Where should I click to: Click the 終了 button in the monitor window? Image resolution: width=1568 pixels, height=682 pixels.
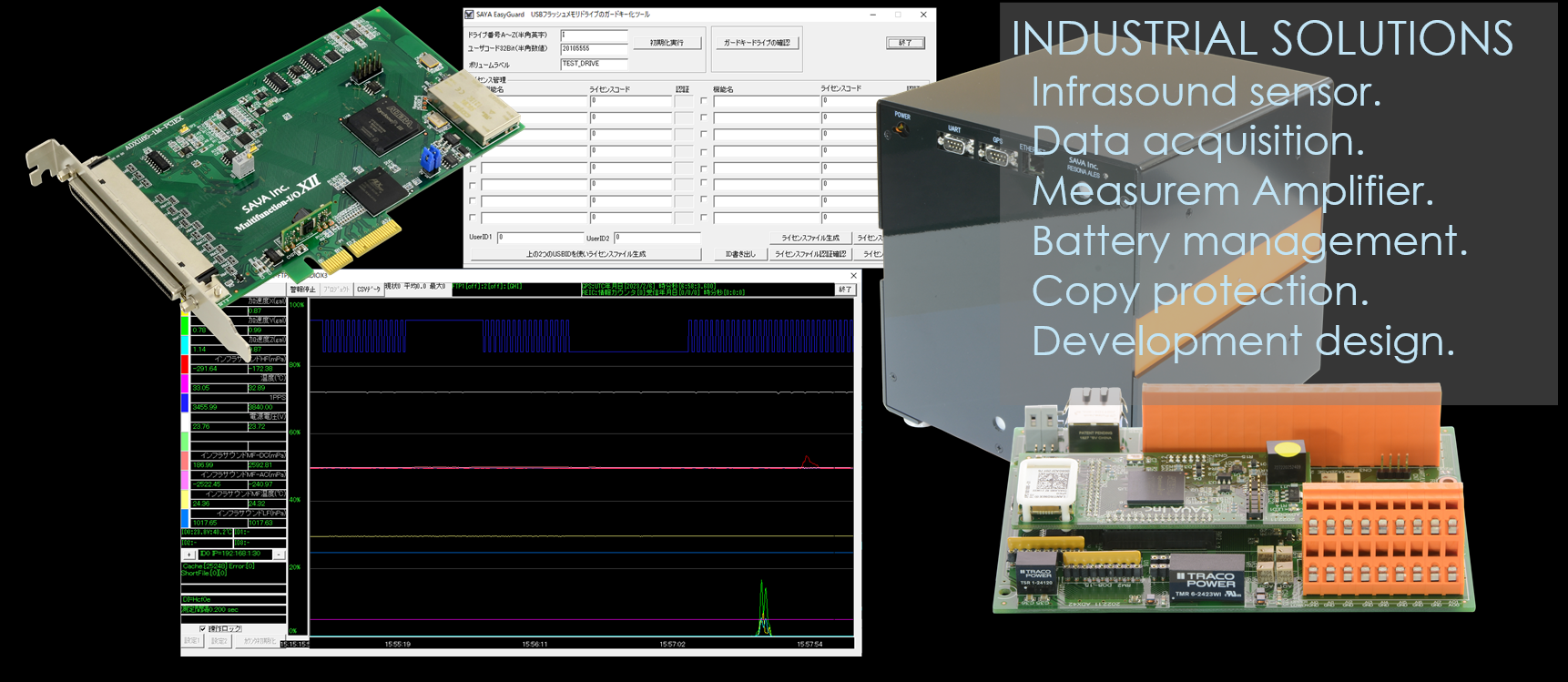click(x=845, y=290)
